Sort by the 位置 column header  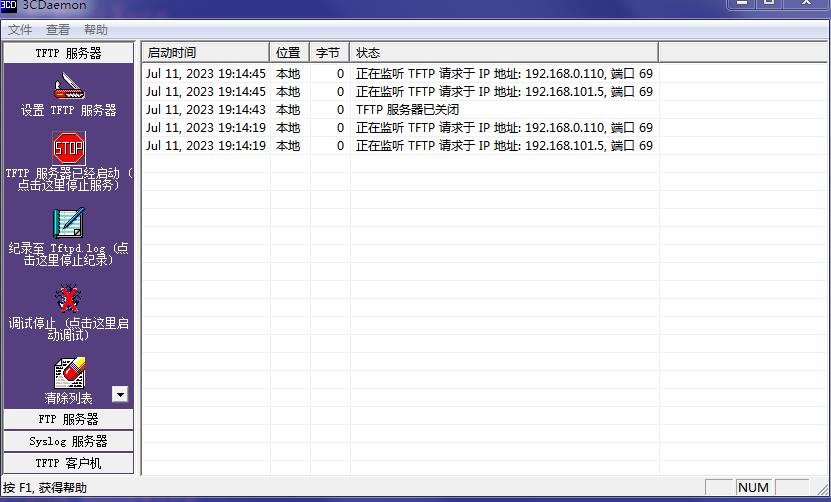pyautogui.click(x=289, y=52)
